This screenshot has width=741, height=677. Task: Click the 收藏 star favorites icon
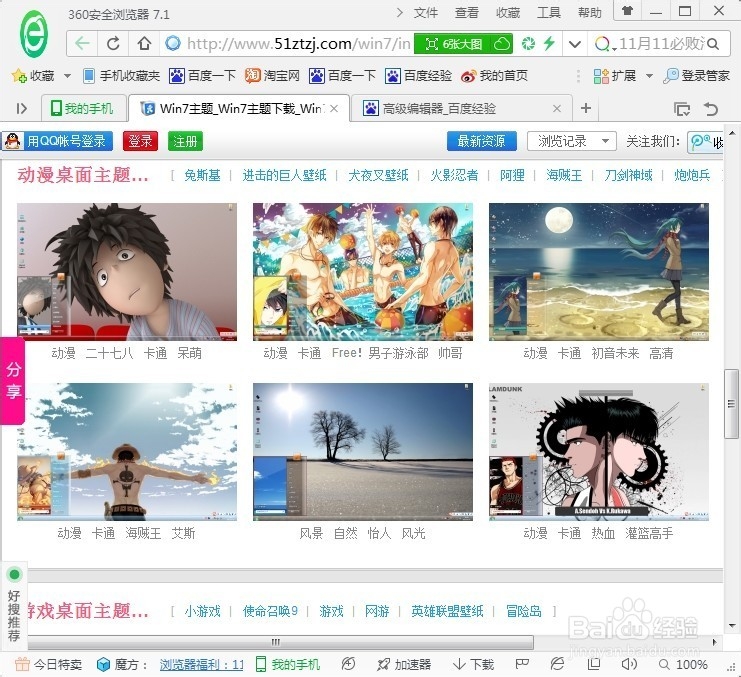tap(19, 76)
